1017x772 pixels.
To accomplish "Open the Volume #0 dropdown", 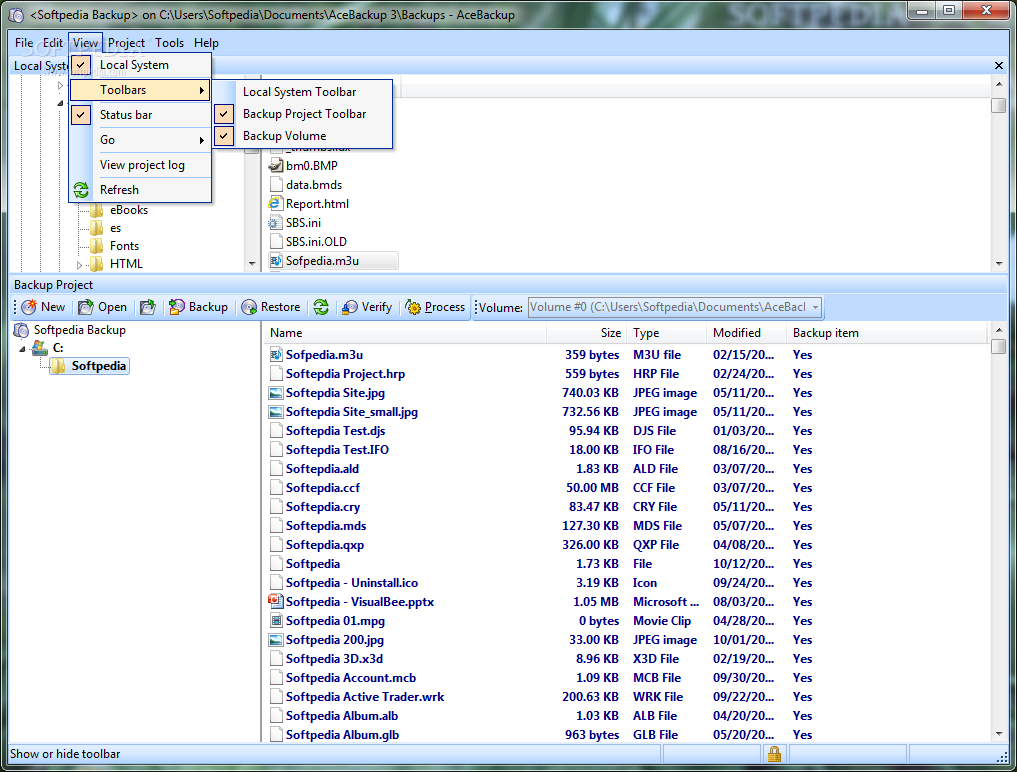I will coord(815,308).
